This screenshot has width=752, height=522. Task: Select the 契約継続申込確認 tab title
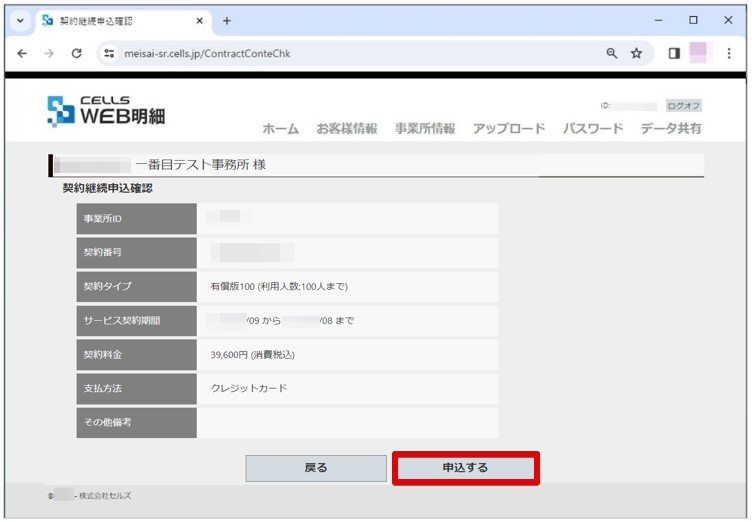click(x=96, y=21)
